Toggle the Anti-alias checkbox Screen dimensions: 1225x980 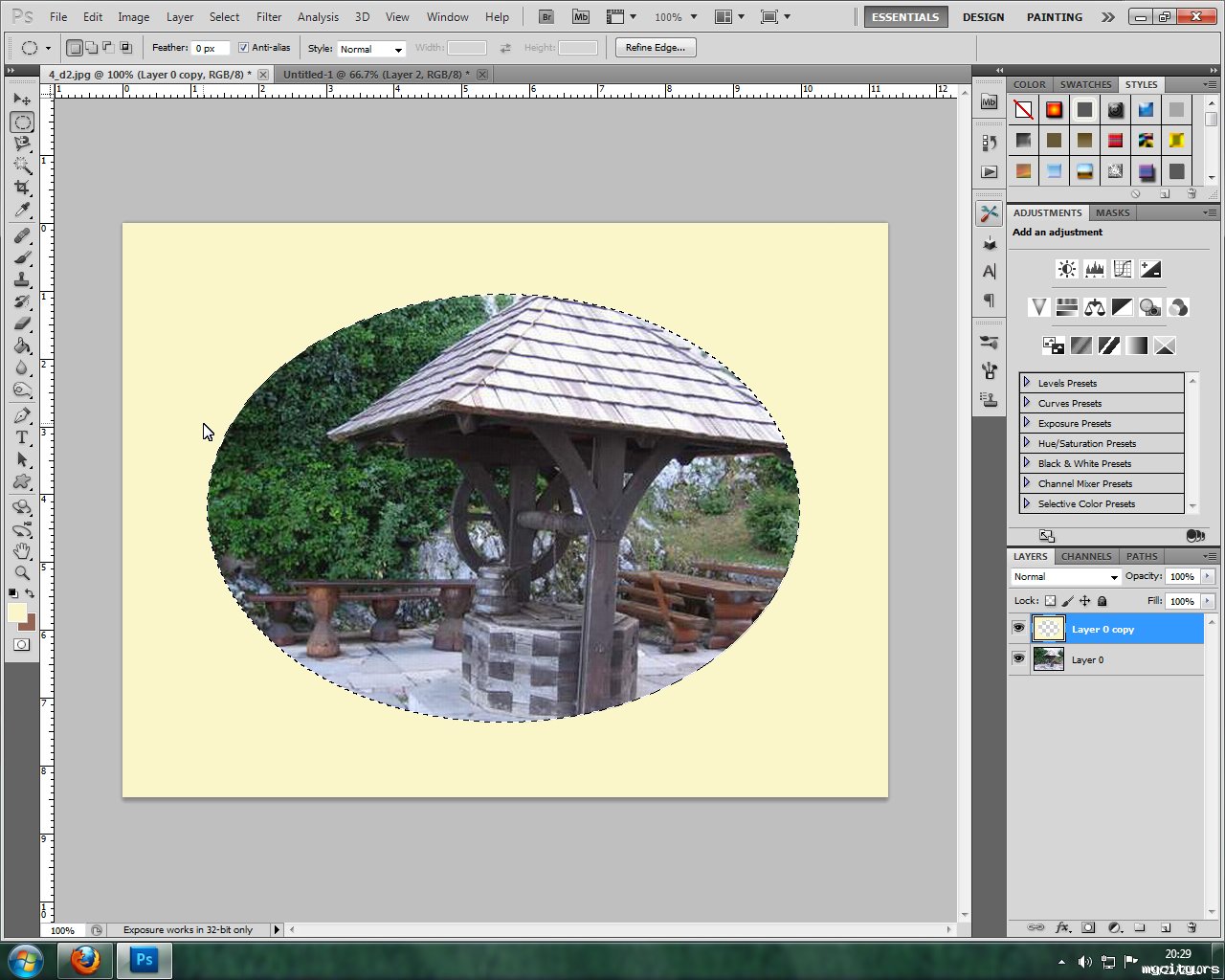(x=243, y=48)
